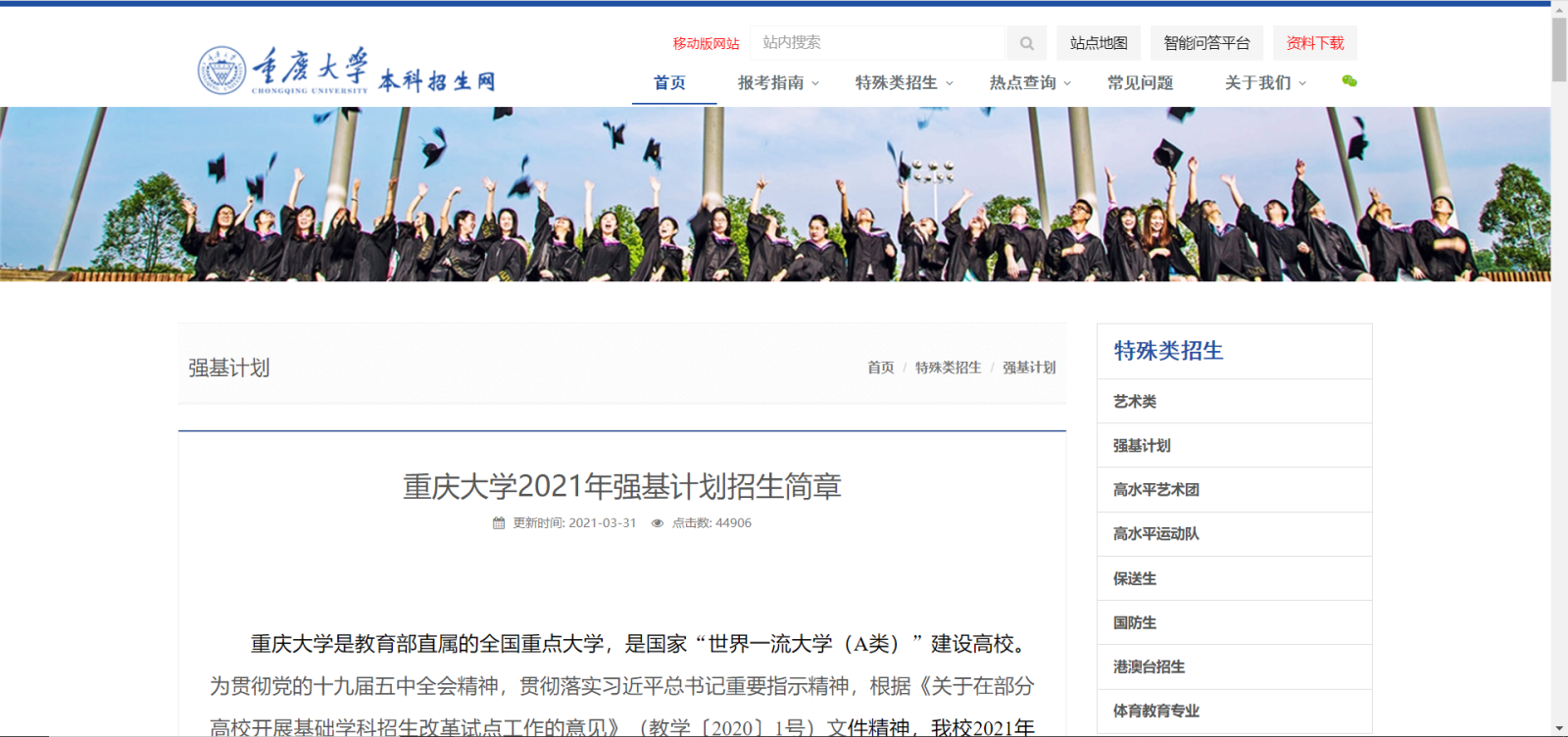The width and height of the screenshot is (1568, 737).
Task: Click the scrollbar down arrow
Action: click(x=1559, y=729)
